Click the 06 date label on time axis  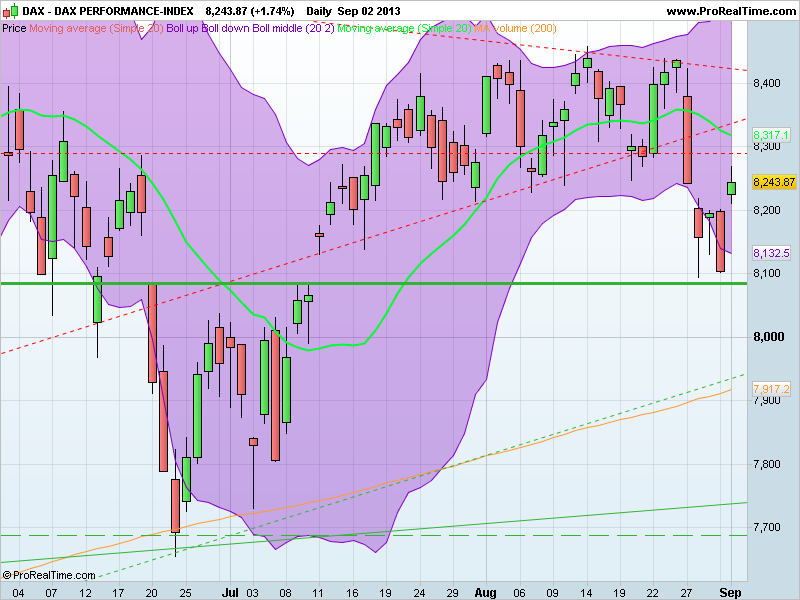519,593
